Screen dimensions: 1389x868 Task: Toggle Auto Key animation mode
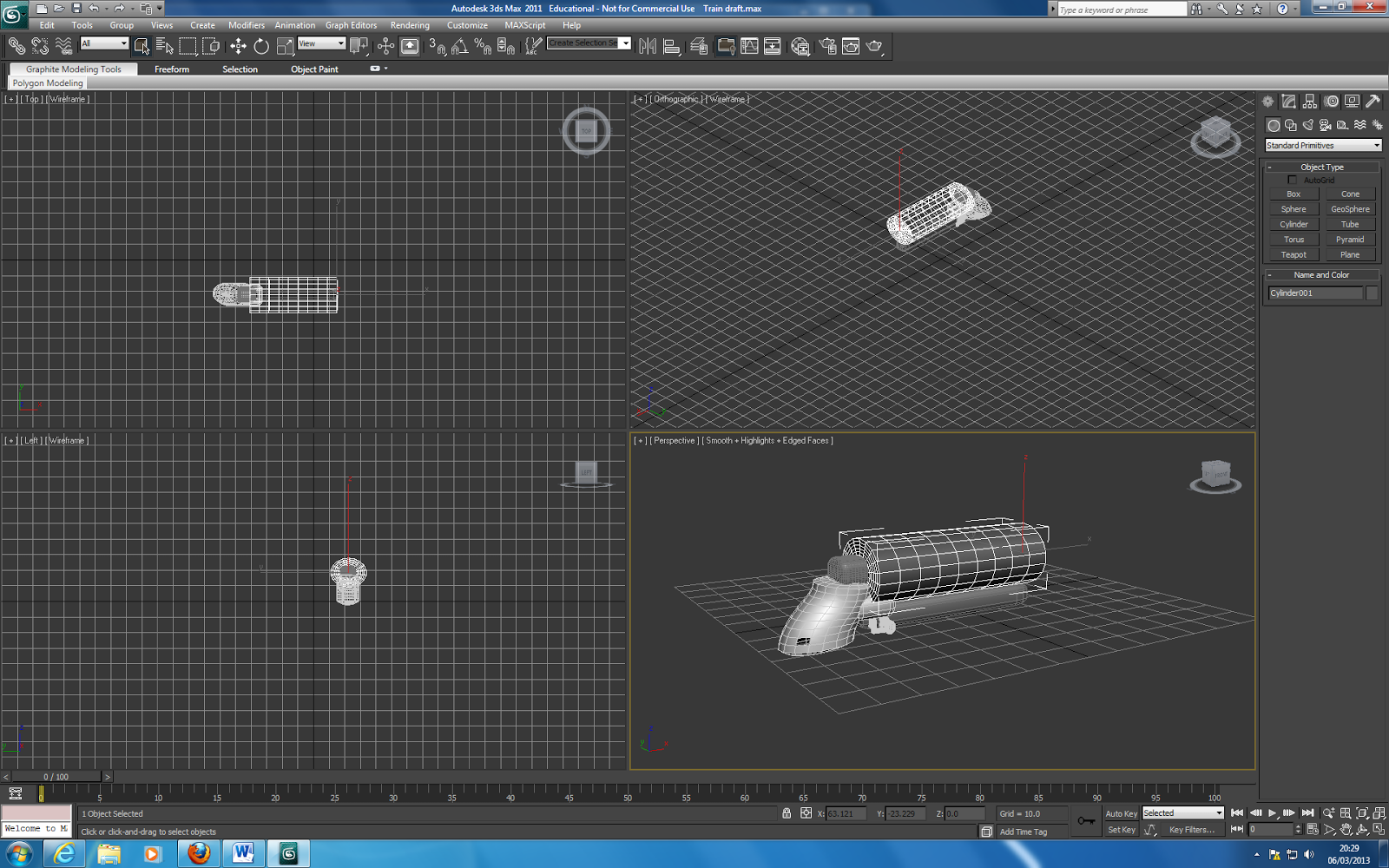coord(1121,814)
